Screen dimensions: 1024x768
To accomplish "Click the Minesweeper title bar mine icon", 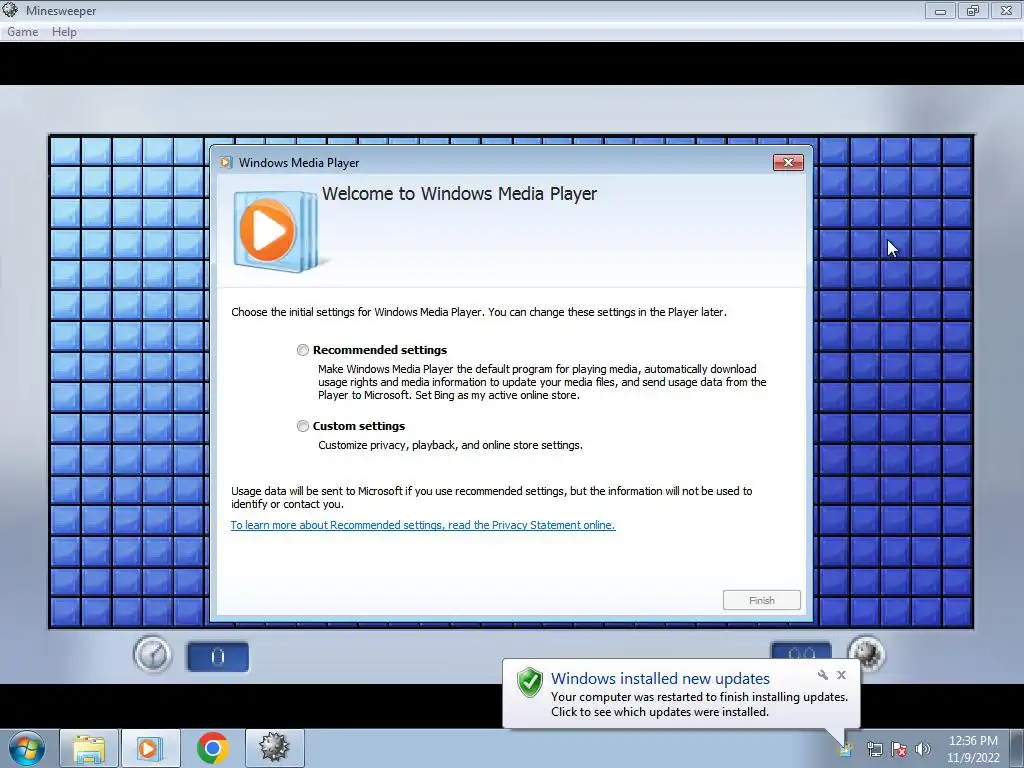I will point(10,10).
